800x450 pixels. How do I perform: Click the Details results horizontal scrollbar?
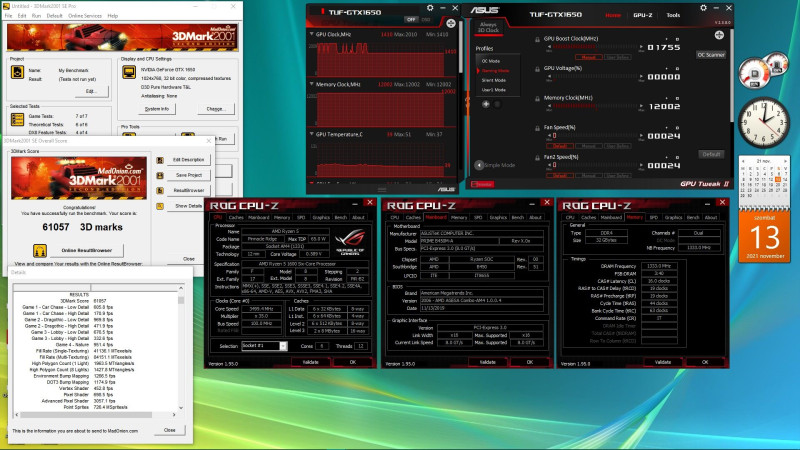(x=95, y=415)
